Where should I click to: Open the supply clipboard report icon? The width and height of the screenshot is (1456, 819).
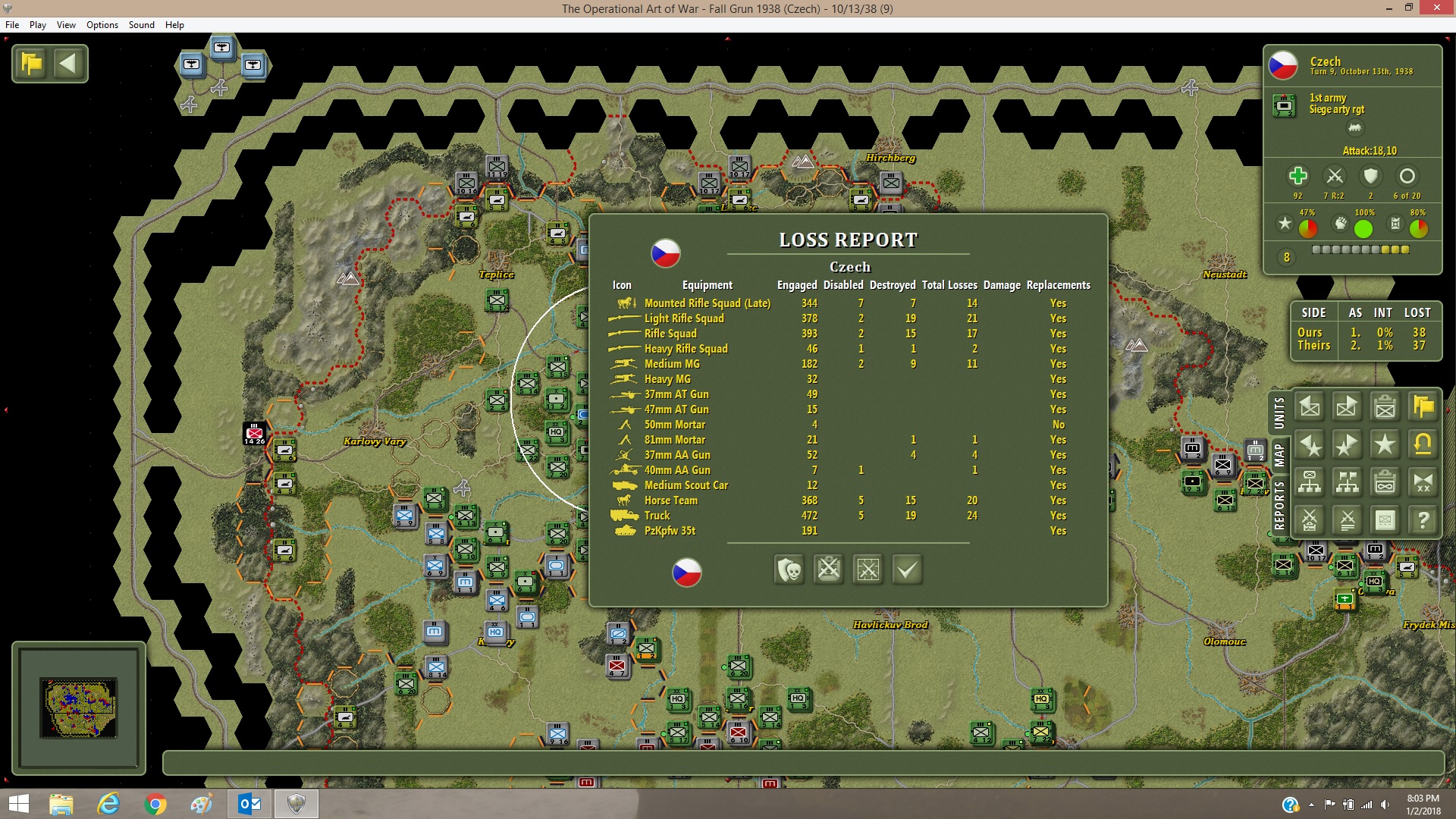tap(1385, 482)
